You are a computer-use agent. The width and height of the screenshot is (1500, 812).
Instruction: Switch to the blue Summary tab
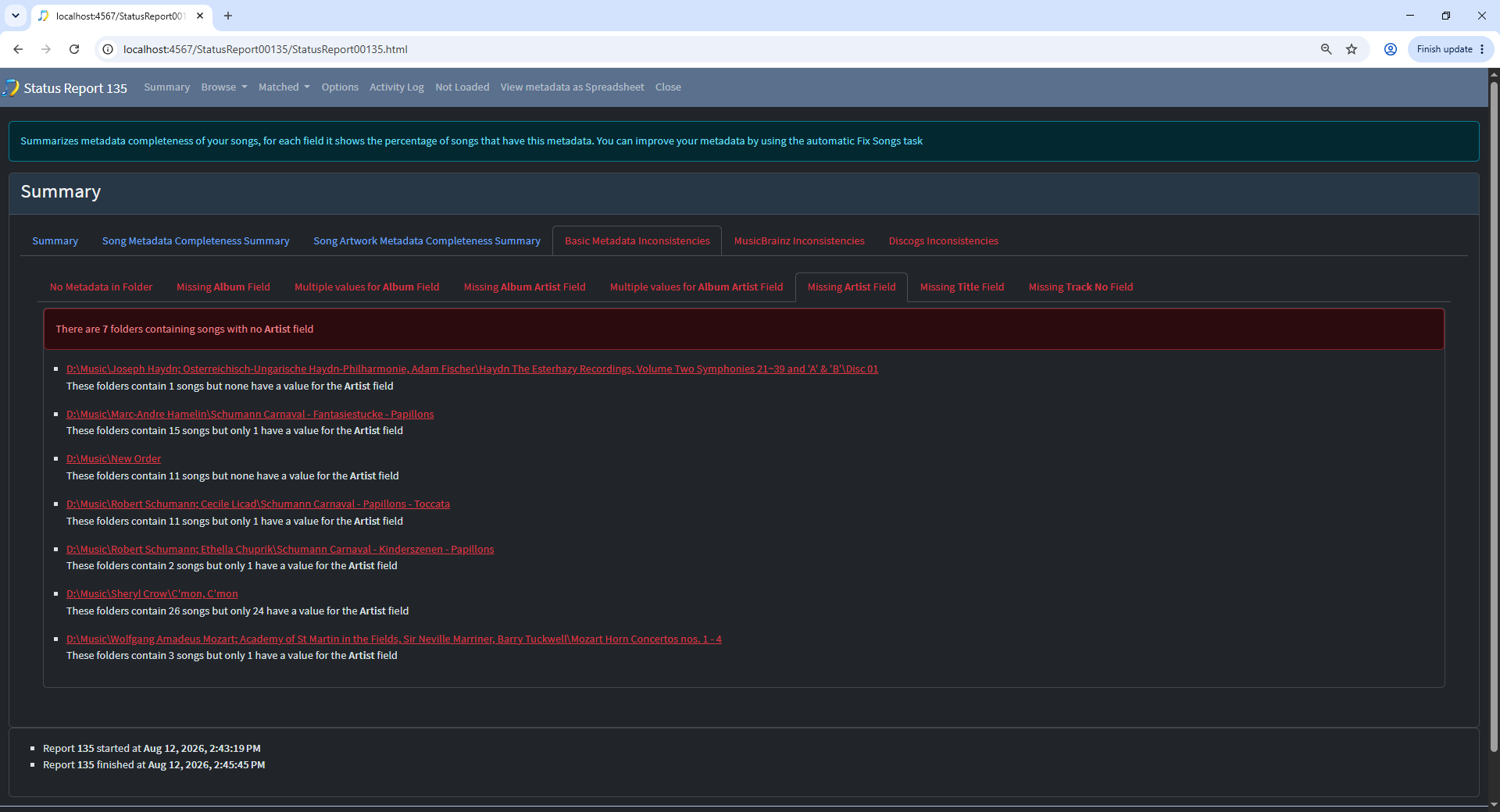point(55,241)
